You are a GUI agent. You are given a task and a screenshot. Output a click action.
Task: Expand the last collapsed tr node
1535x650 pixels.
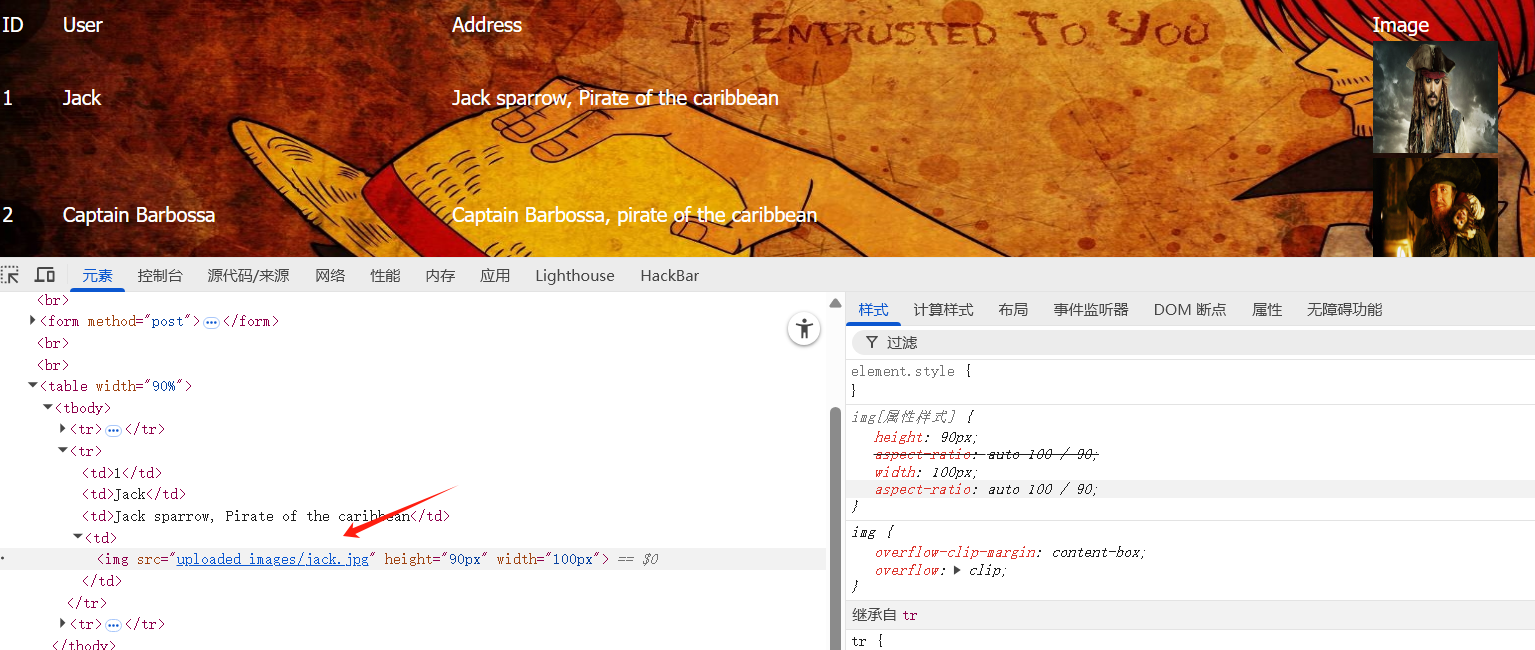tap(63, 624)
